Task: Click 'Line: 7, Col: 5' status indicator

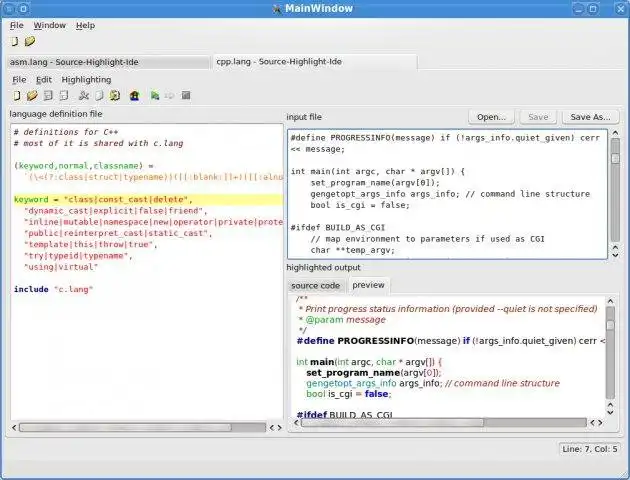Action: [590, 449]
